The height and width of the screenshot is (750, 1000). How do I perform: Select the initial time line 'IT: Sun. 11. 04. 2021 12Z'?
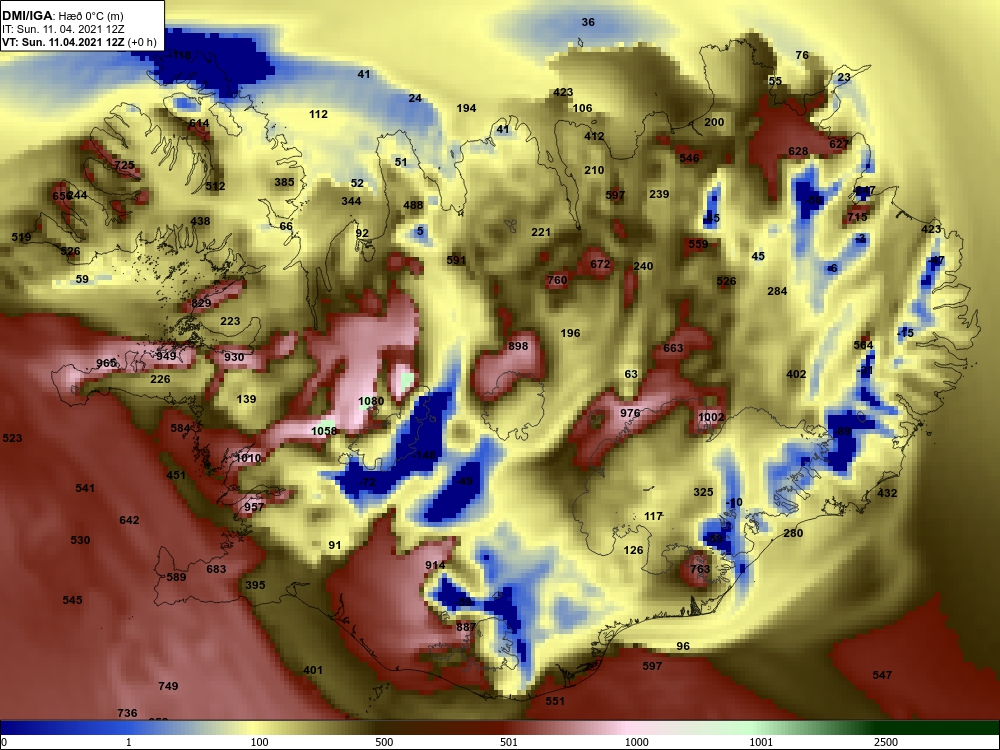click(x=62, y=29)
